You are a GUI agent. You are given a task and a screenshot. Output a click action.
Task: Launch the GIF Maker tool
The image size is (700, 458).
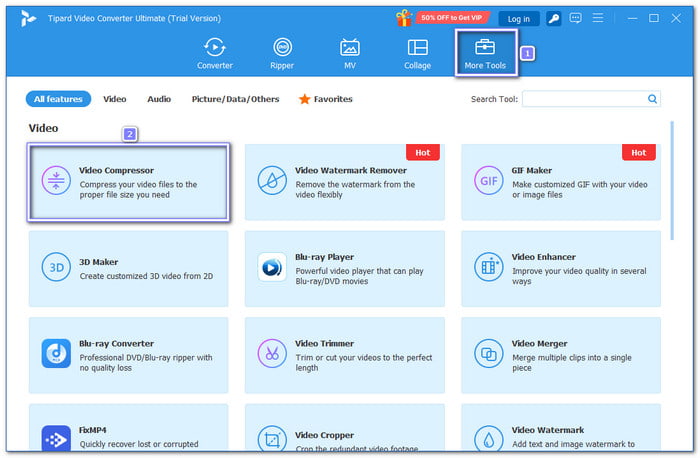point(560,181)
